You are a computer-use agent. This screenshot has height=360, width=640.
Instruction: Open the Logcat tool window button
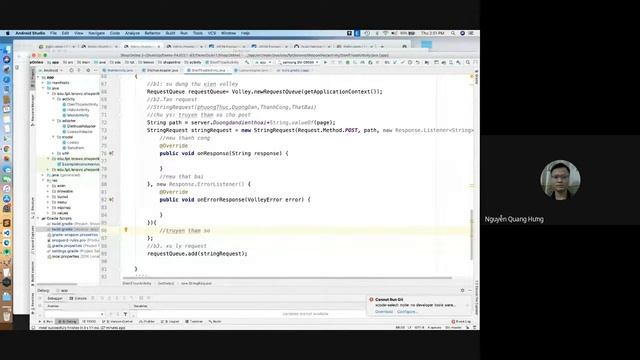tap(171, 322)
